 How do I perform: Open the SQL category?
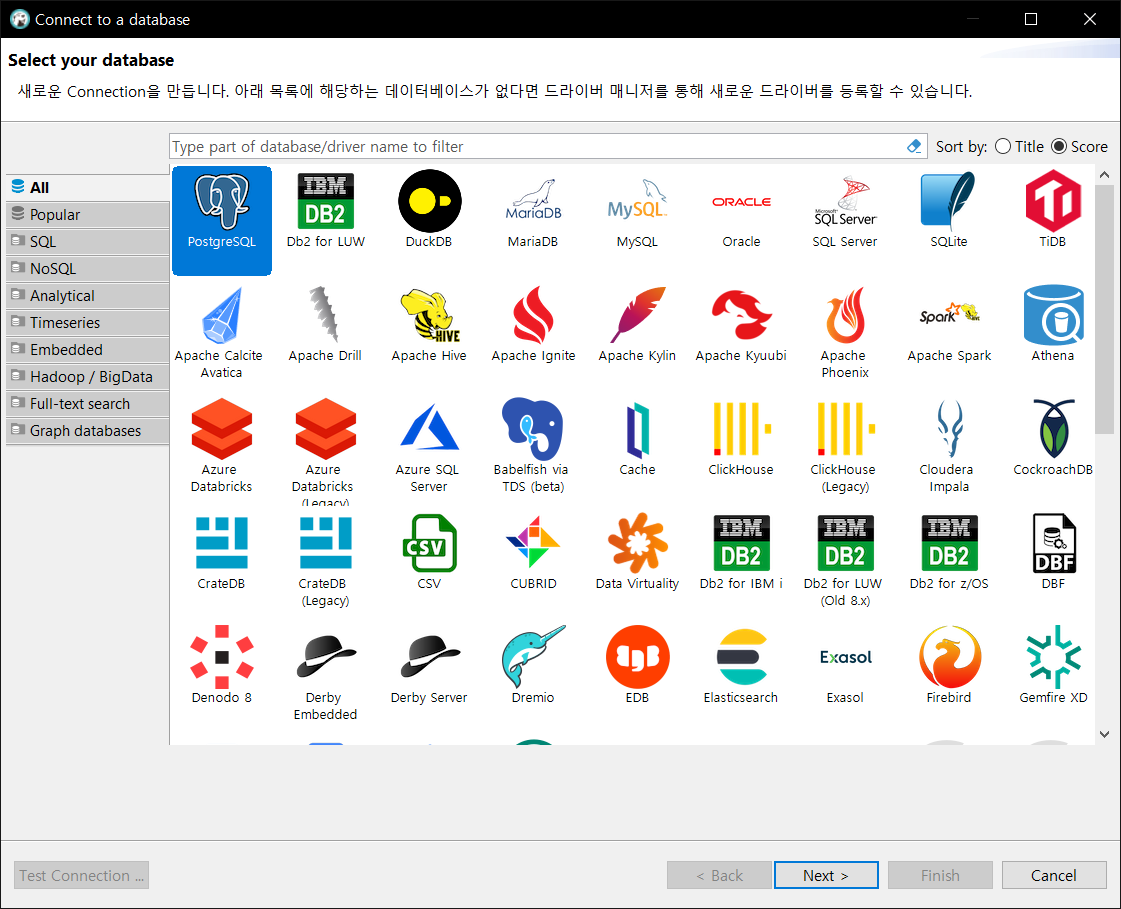88,242
